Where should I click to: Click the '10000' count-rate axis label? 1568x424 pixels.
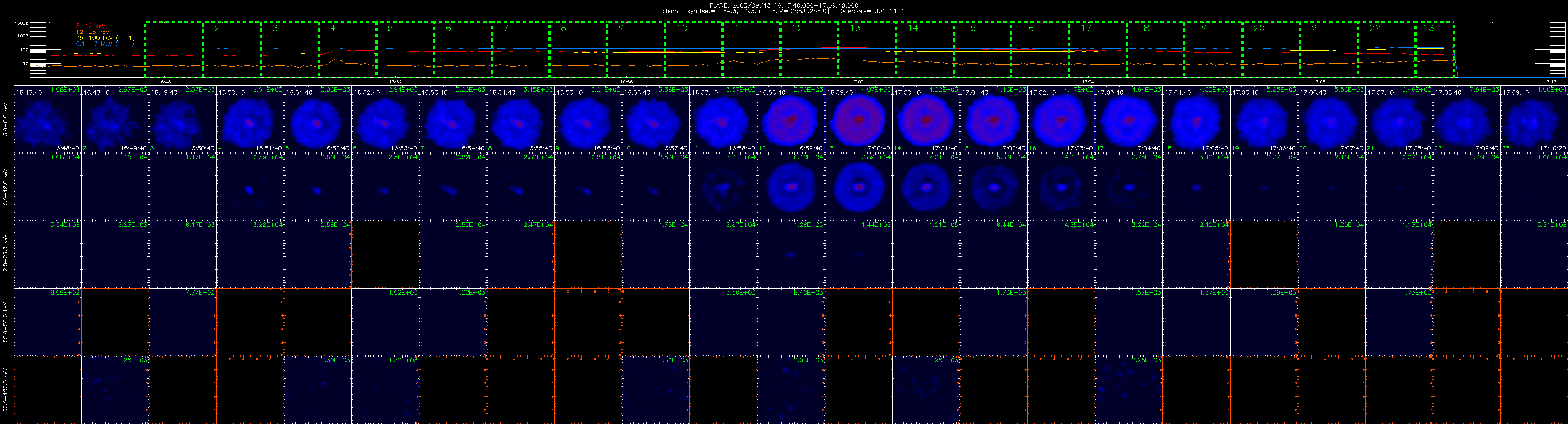tap(21, 23)
